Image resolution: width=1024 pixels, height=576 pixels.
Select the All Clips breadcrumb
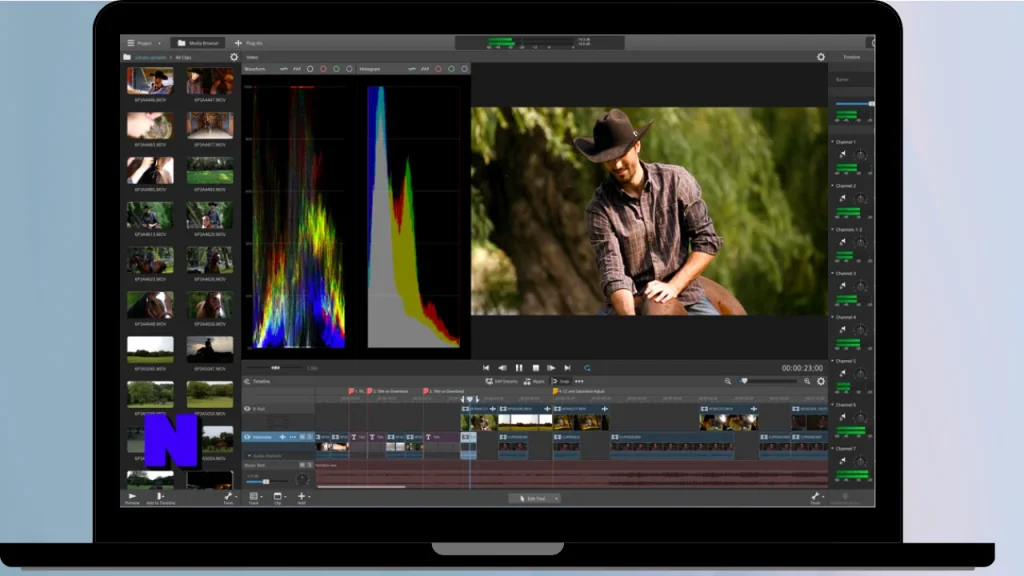pyautogui.click(x=183, y=57)
